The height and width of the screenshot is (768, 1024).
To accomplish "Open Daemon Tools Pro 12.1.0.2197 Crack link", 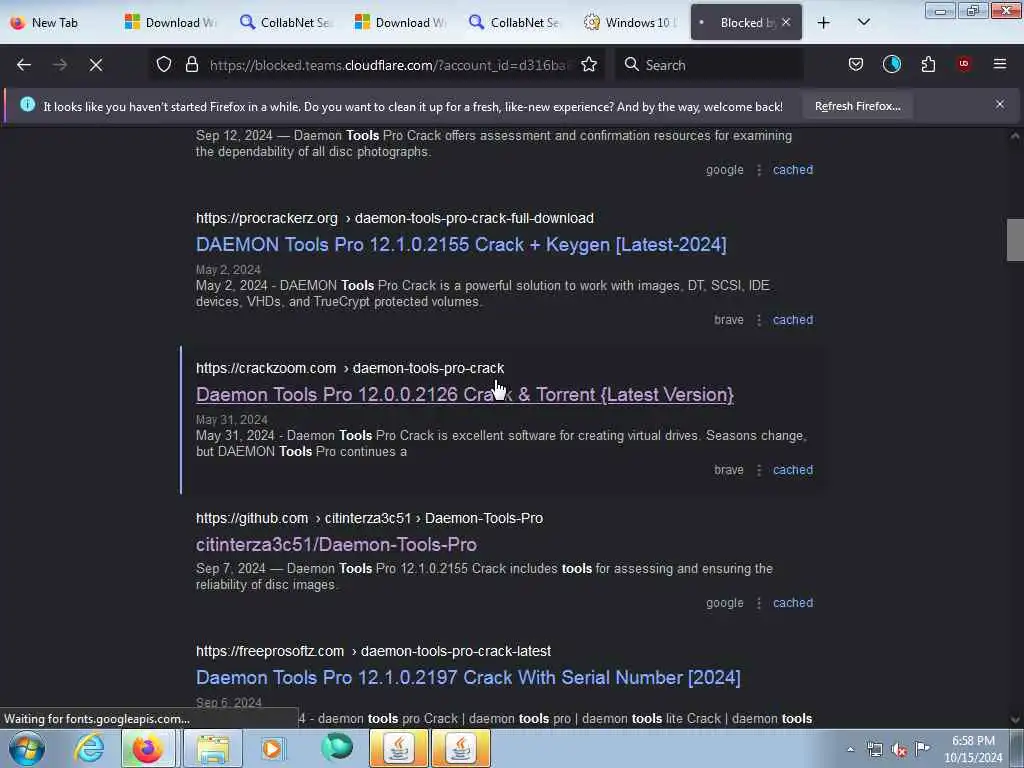I will 468,678.
